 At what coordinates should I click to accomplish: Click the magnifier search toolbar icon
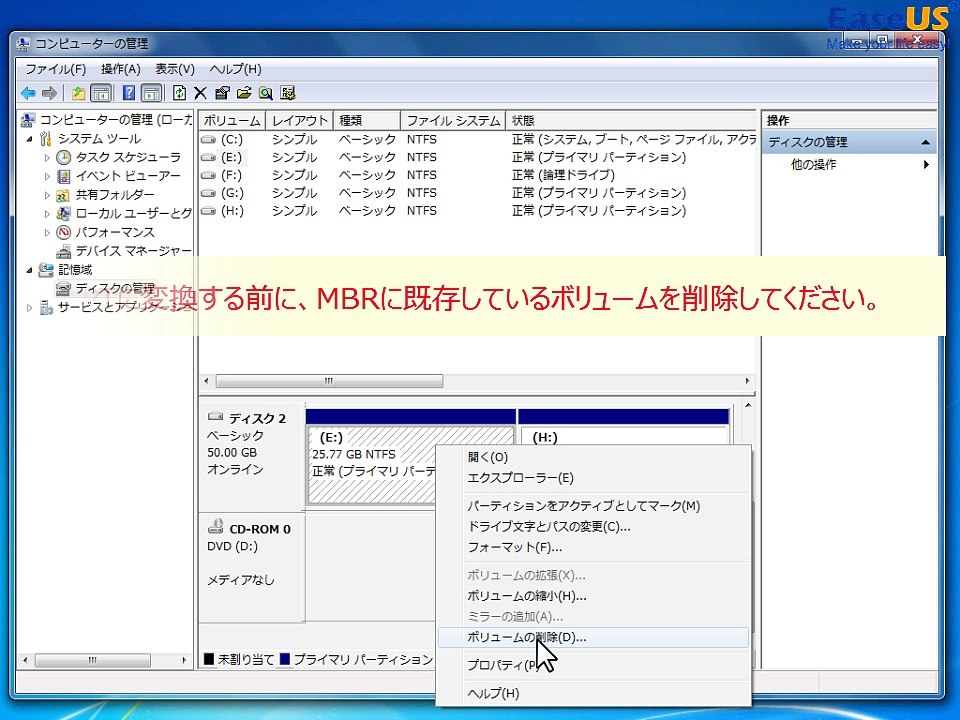[x=265, y=93]
